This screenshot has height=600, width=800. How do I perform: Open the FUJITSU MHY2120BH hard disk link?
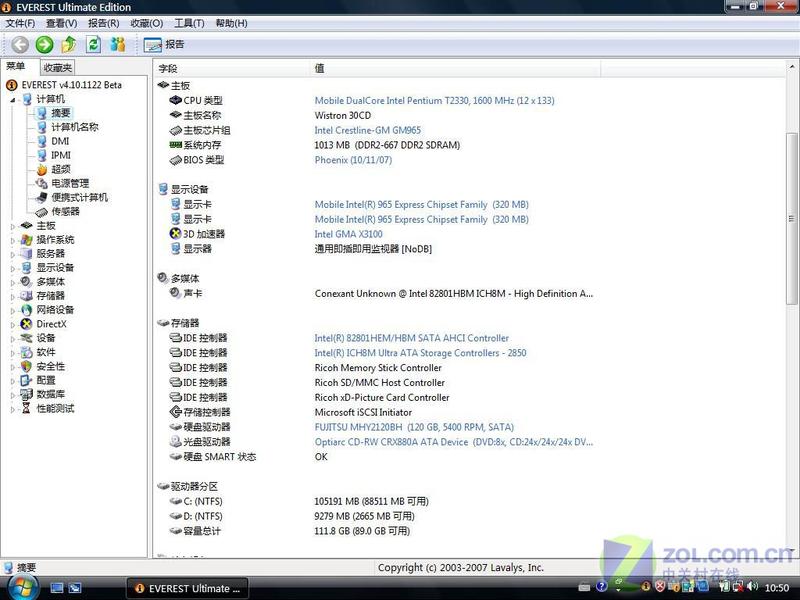coord(414,427)
